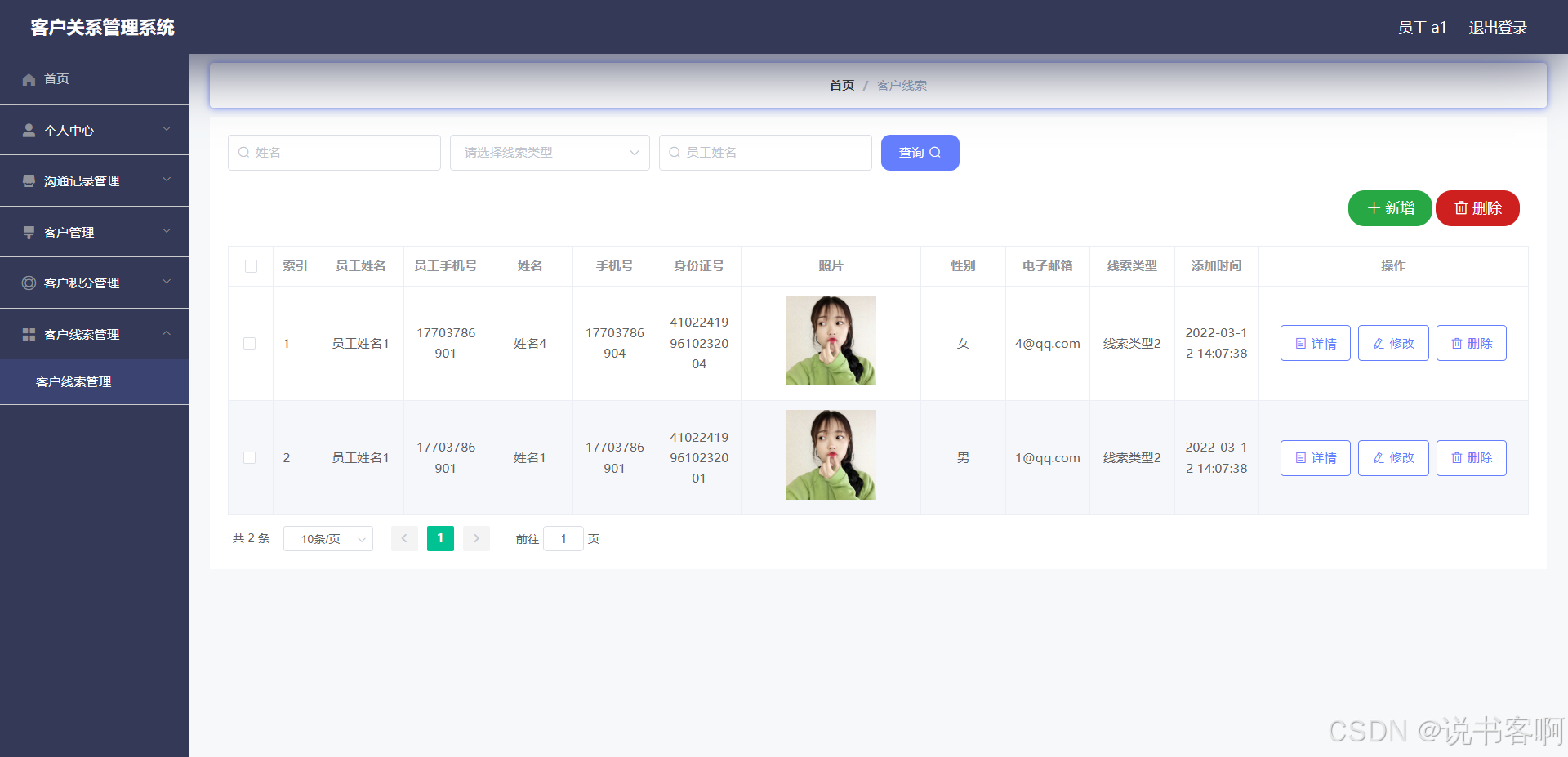Image resolution: width=1568 pixels, height=757 pixels.
Task: Click the search icon in 员工姓名 field
Action: click(x=675, y=153)
